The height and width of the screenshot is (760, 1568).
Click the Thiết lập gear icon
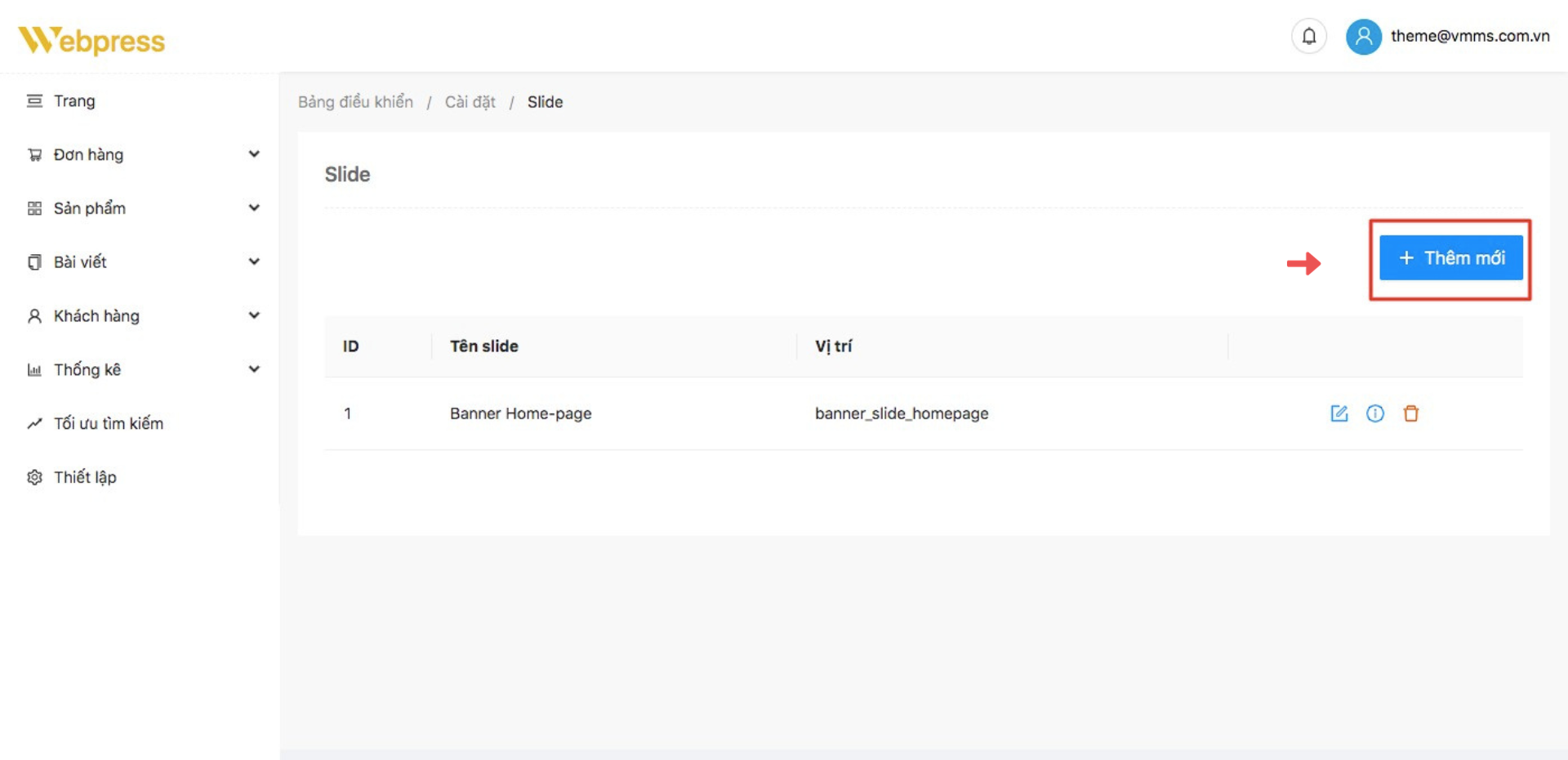34,477
